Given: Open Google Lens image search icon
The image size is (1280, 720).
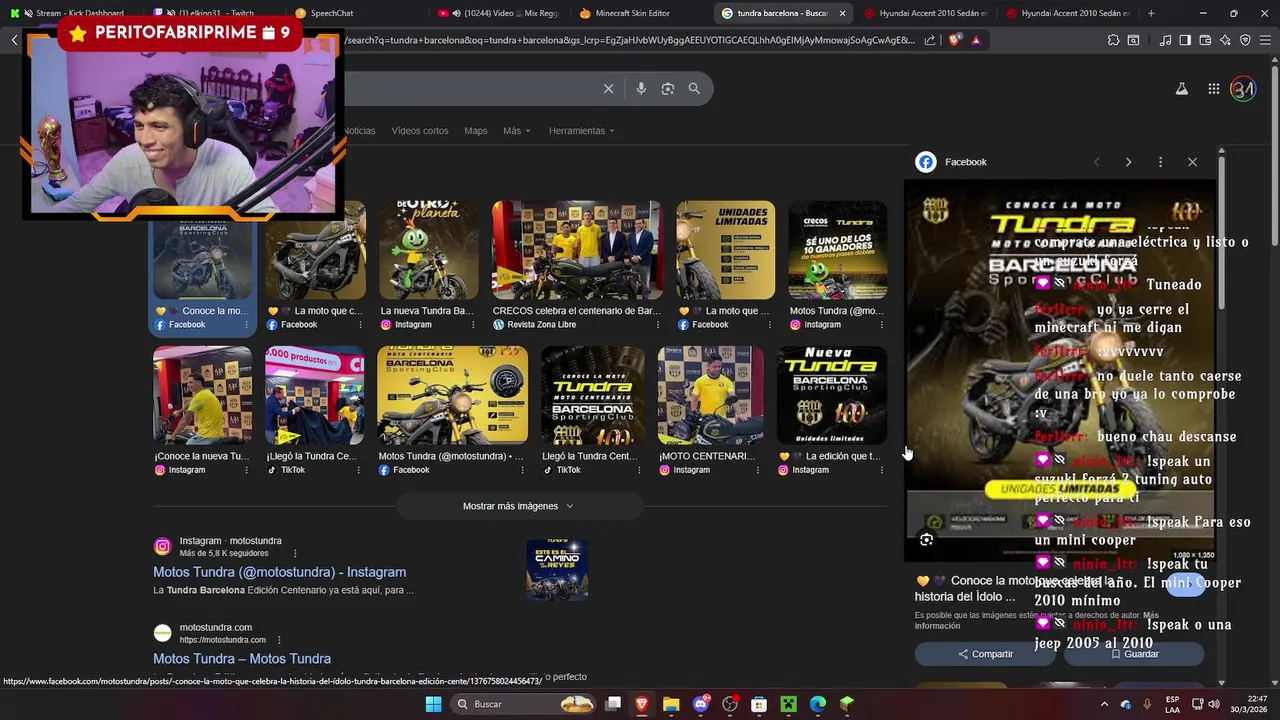Looking at the screenshot, I should point(668,89).
